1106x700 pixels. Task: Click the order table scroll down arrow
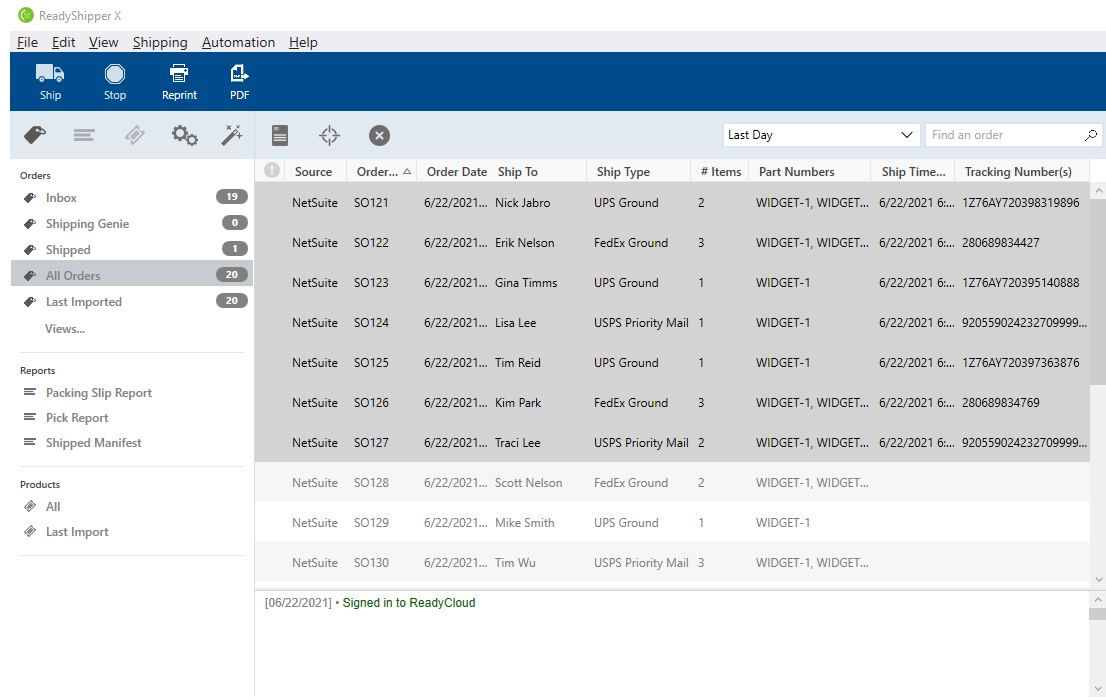[x=1098, y=579]
